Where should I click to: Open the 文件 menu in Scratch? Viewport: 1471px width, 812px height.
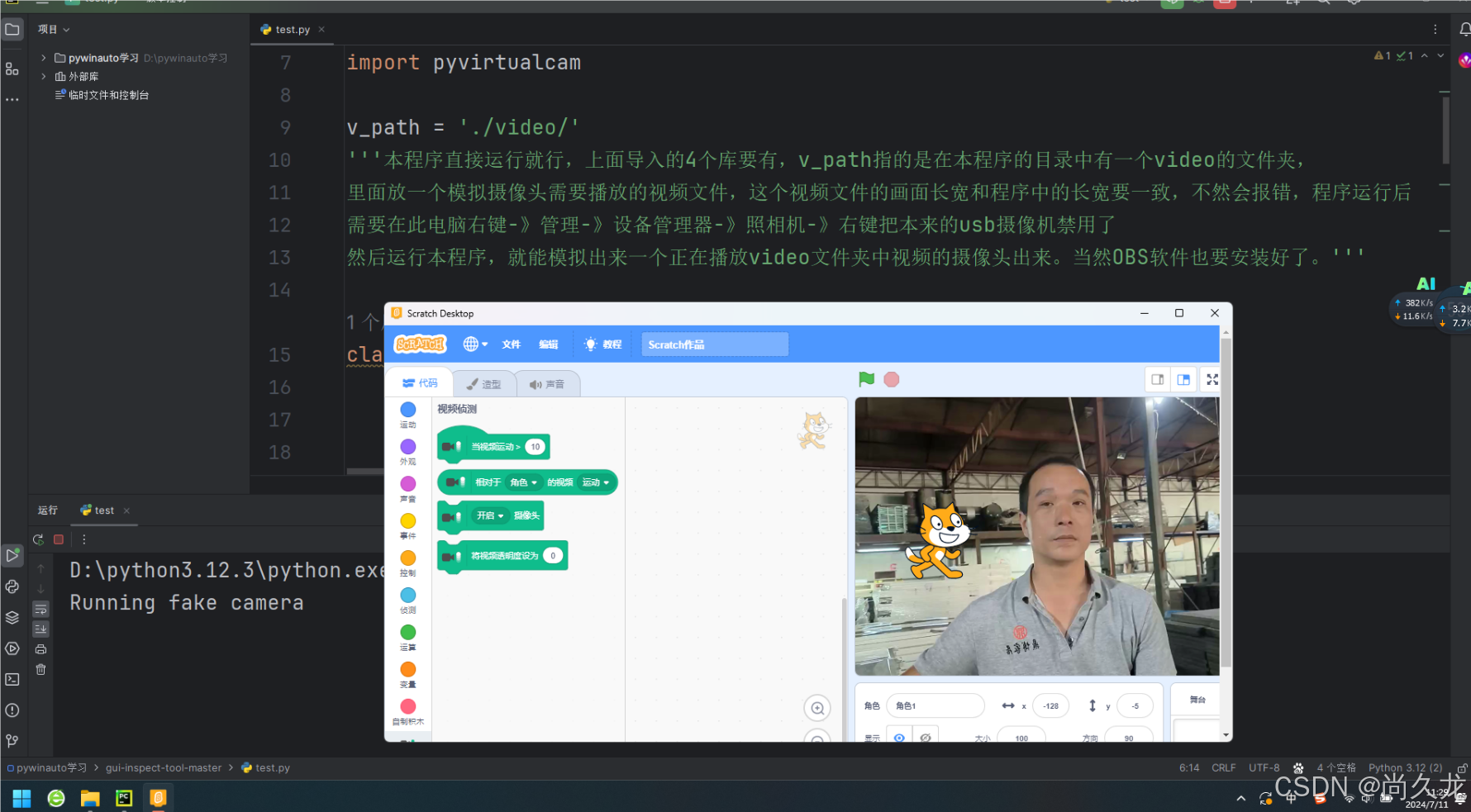tap(512, 344)
